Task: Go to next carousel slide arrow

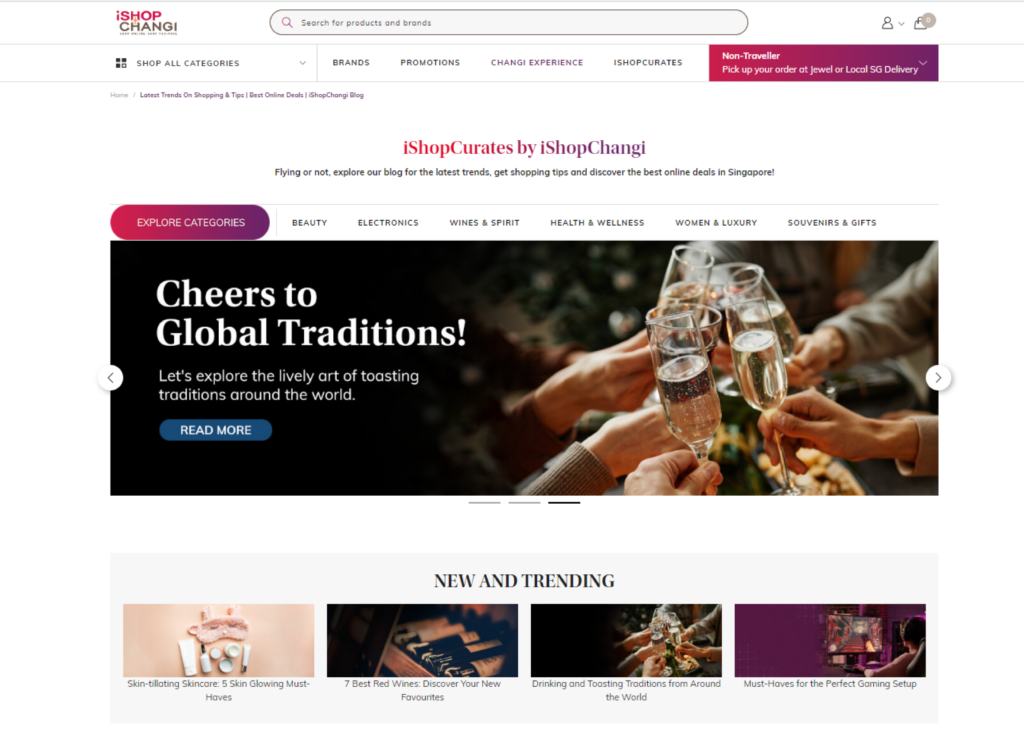Action: [x=938, y=377]
